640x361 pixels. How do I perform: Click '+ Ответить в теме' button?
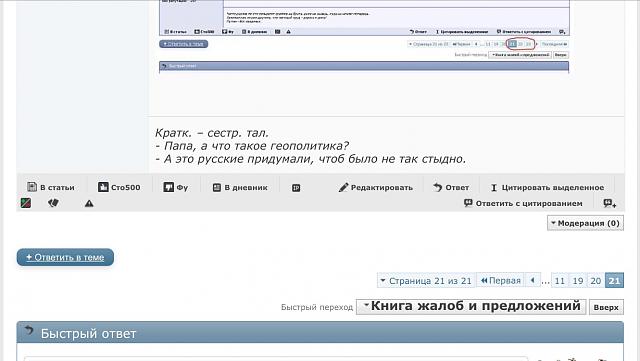coord(65,257)
